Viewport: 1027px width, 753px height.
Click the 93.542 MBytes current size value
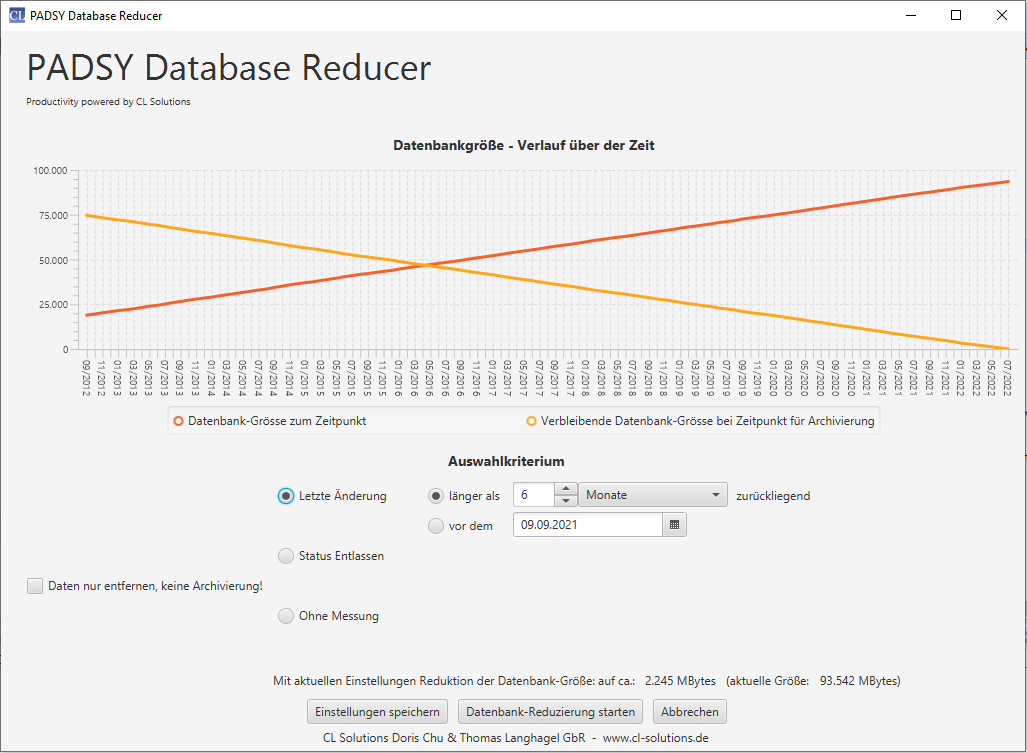[x=858, y=681]
